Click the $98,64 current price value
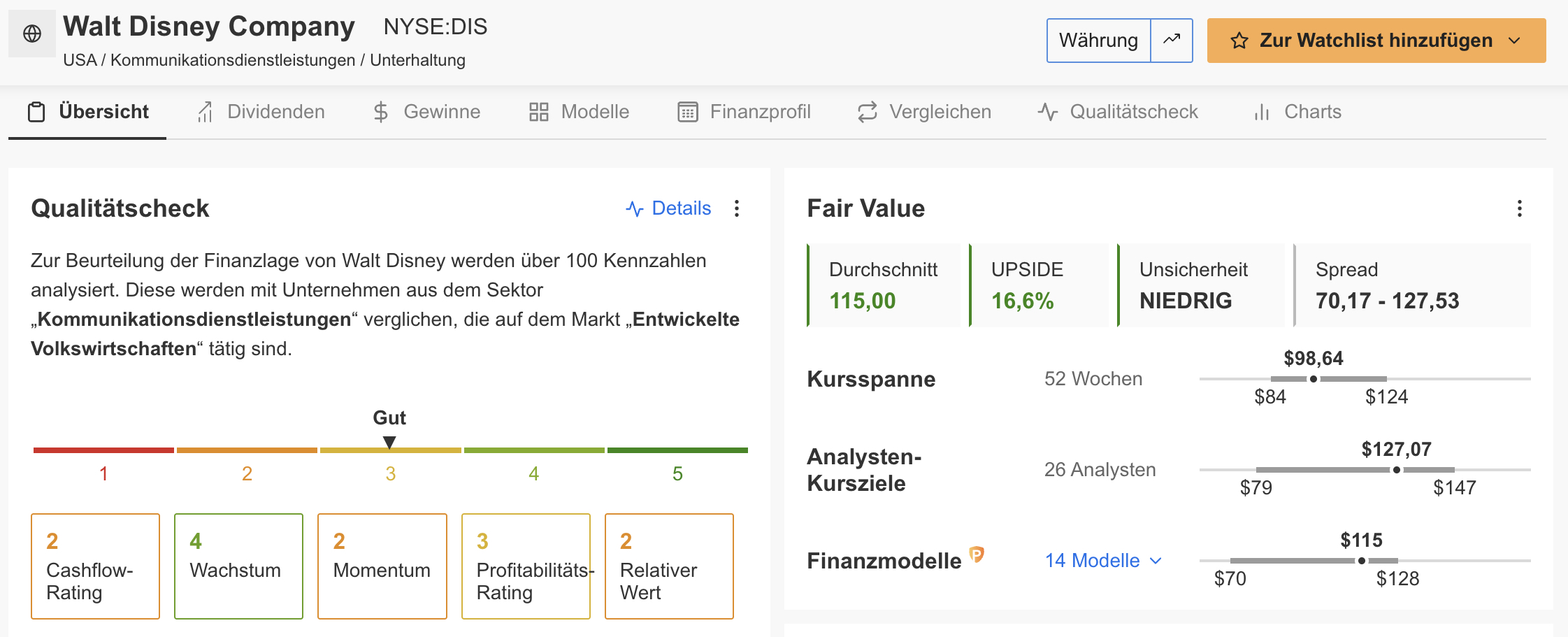 pos(1314,359)
